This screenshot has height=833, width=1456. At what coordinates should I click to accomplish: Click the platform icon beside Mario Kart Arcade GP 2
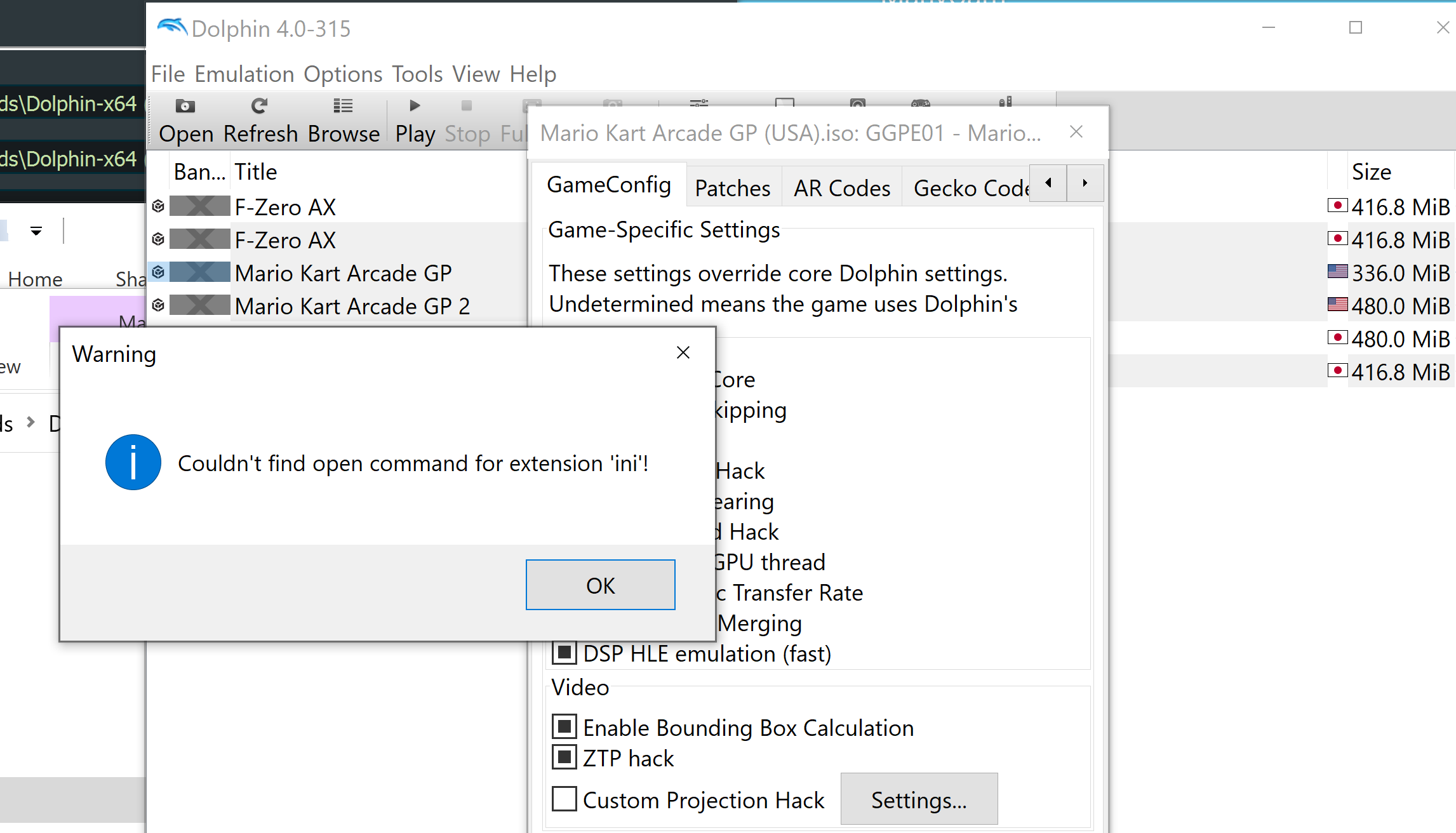(159, 305)
